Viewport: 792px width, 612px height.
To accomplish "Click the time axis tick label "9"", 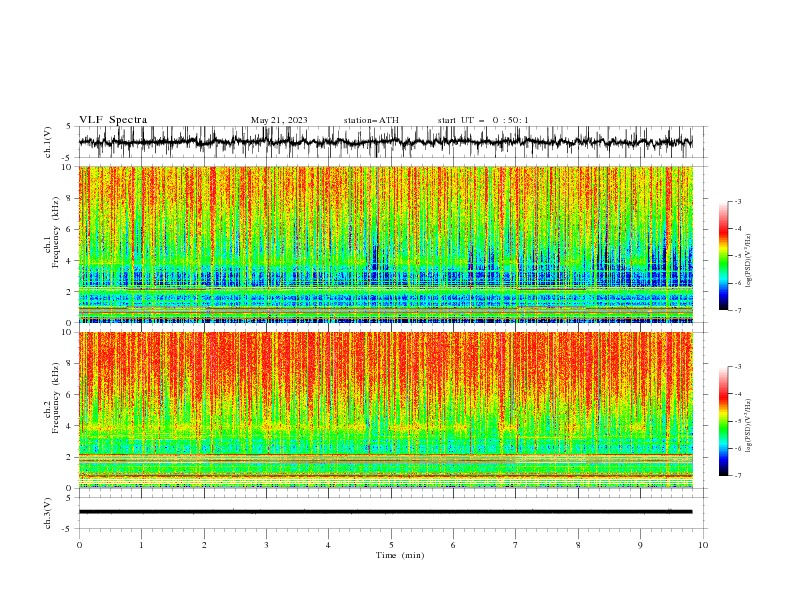I will (640, 545).
